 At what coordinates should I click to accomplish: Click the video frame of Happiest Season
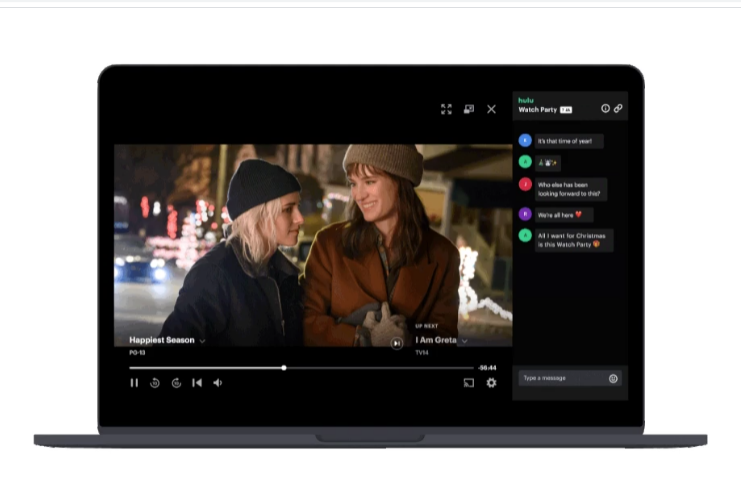313,245
